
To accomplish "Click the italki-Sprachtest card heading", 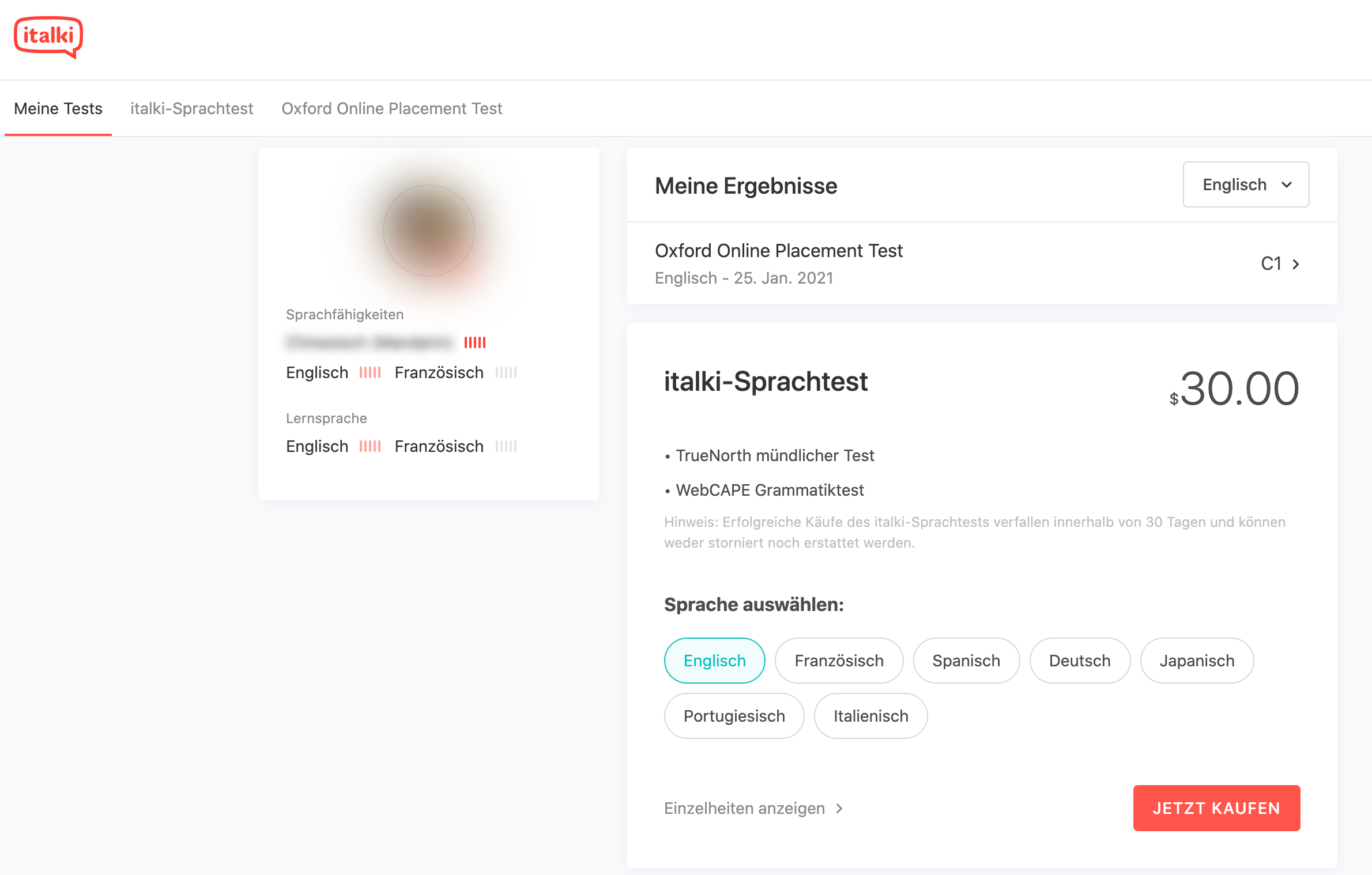I will pos(766,382).
